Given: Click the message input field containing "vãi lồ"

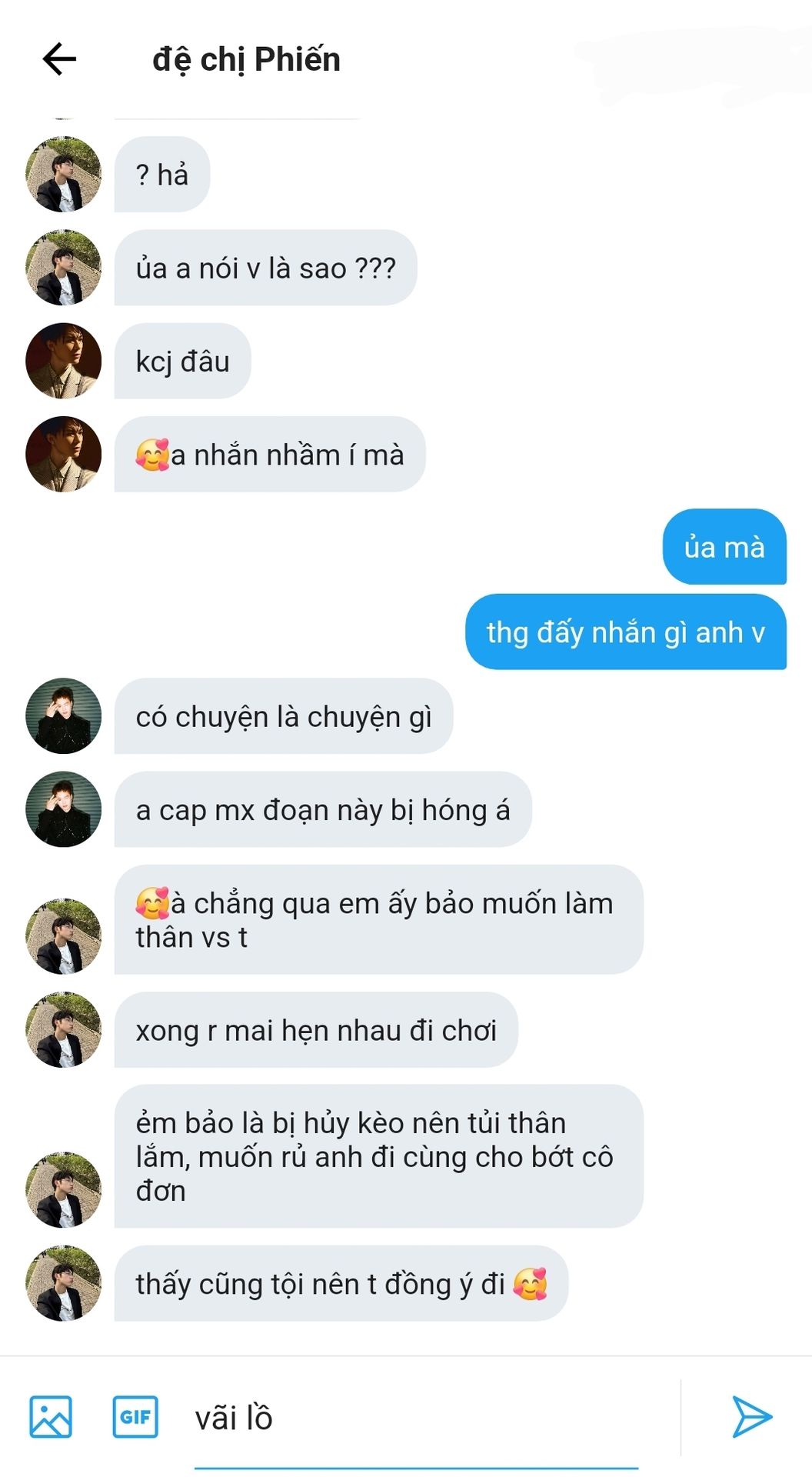Looking at the screenshot, I should tap(416, 1418).
